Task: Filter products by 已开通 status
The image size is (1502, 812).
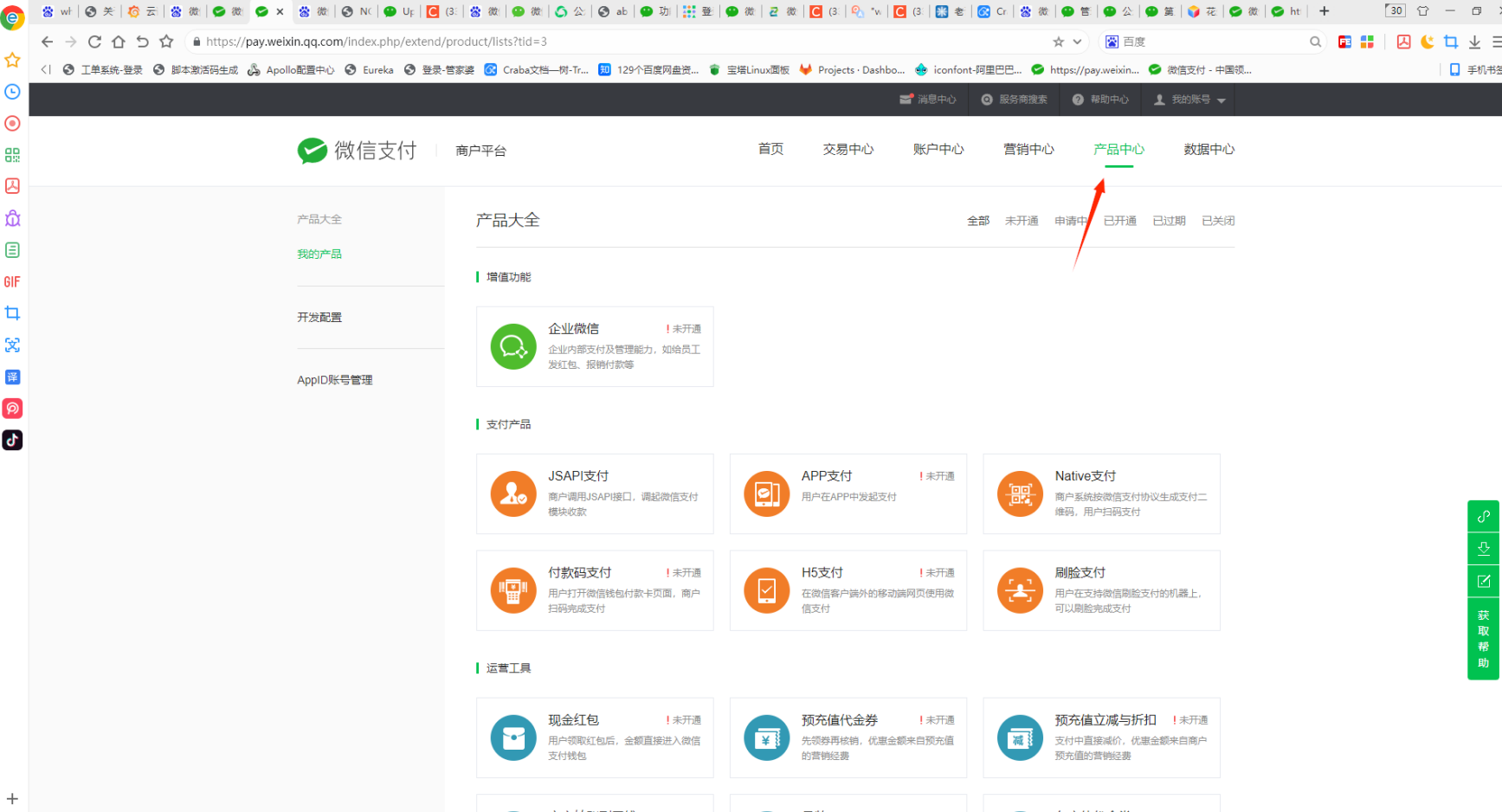Action: pos(1119,221)
